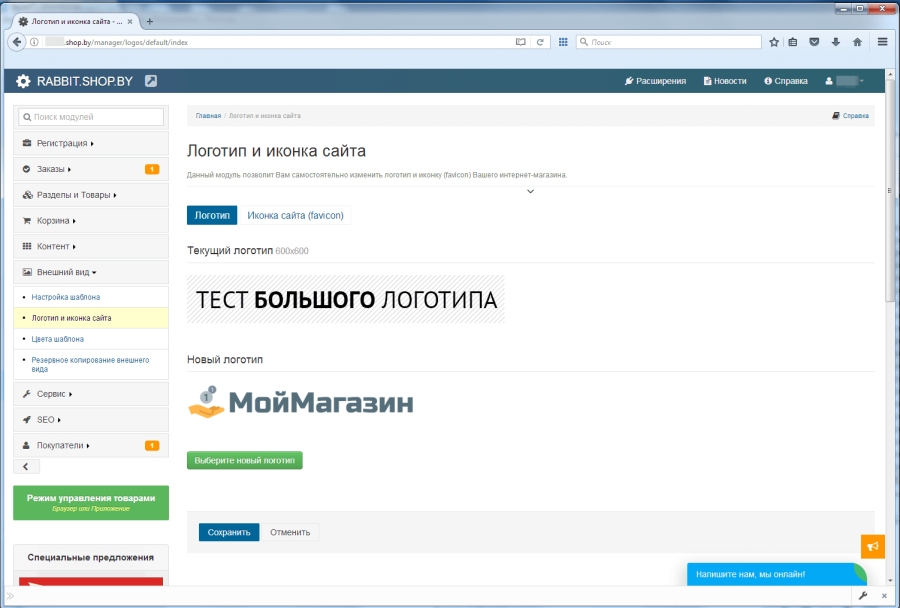Viewport: 900px width, 608px height.
Task: Click the downloads arrow icon in toolbar
Action: coord(836,42)
